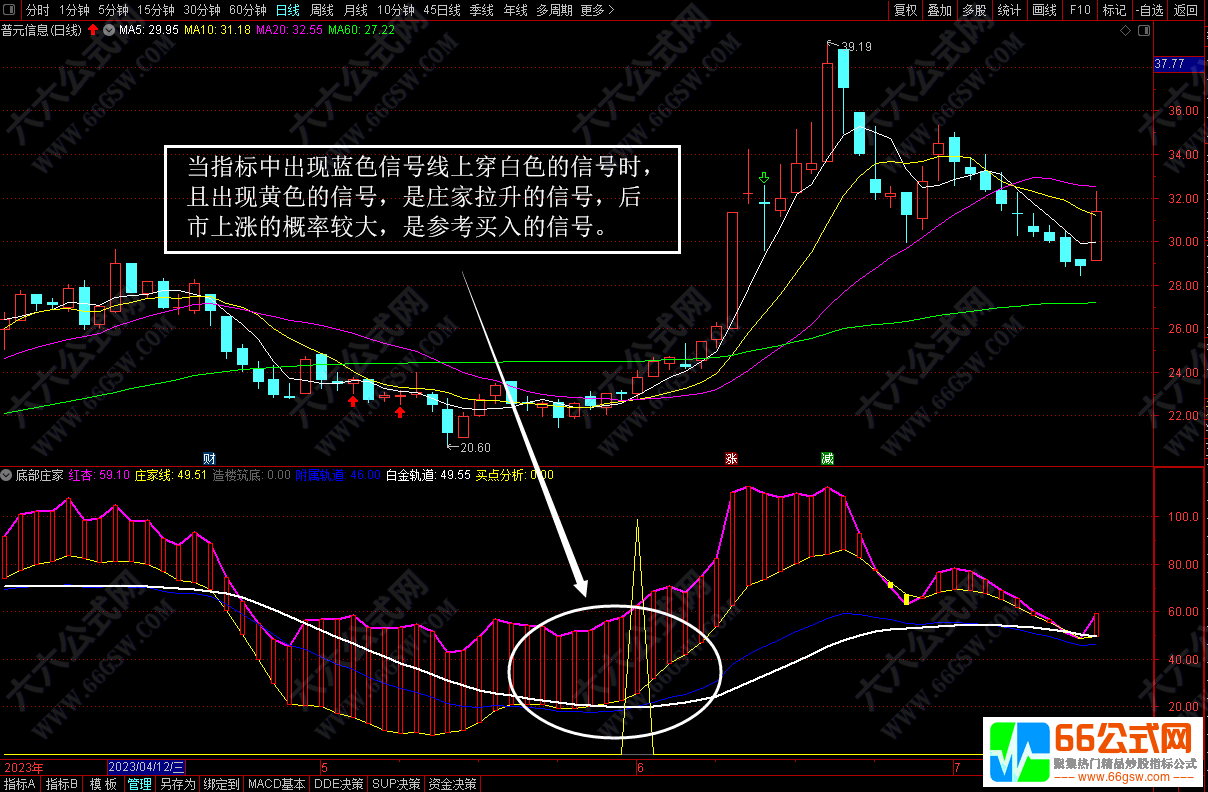Click the green hollow down arrow signal
The image size is (1208, 792).
click(x=765, y=179)
